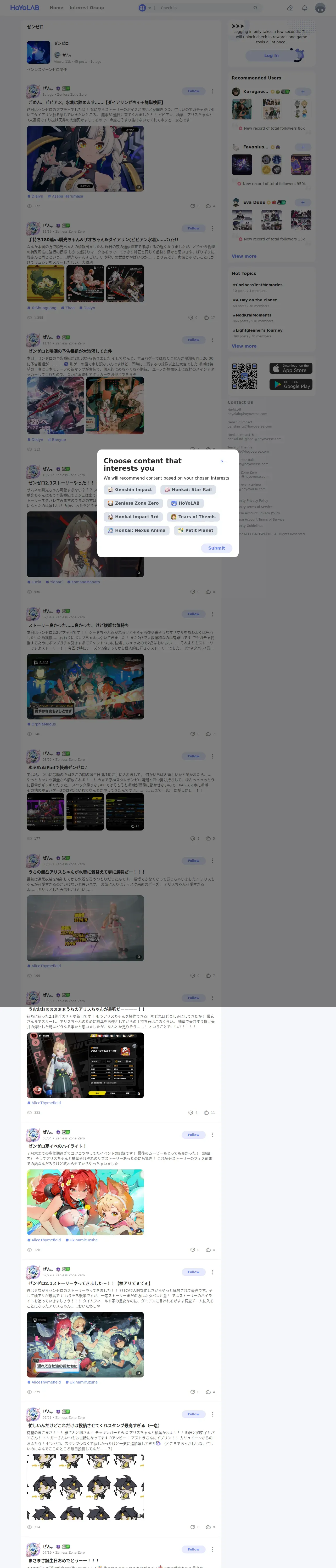The height and width of the screenshot is (1568, 336).
Task: View more recommended users
Action: [x=244, y=256]
